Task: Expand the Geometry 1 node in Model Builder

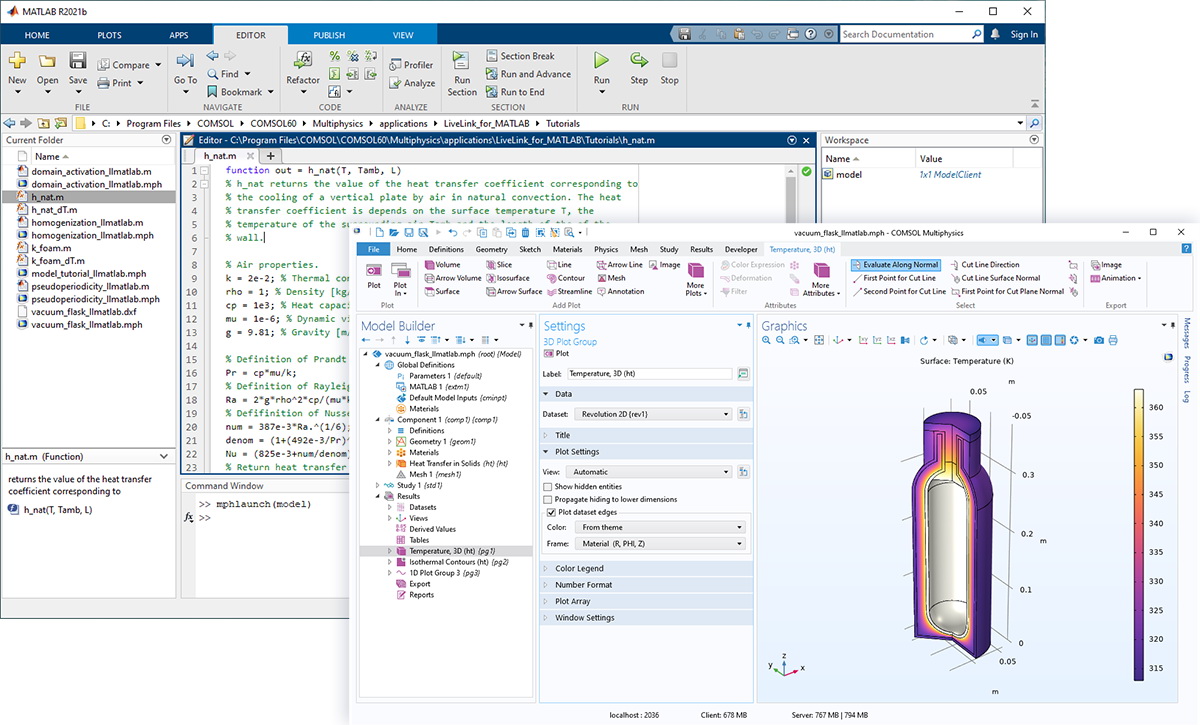Action: pos(390,441)
